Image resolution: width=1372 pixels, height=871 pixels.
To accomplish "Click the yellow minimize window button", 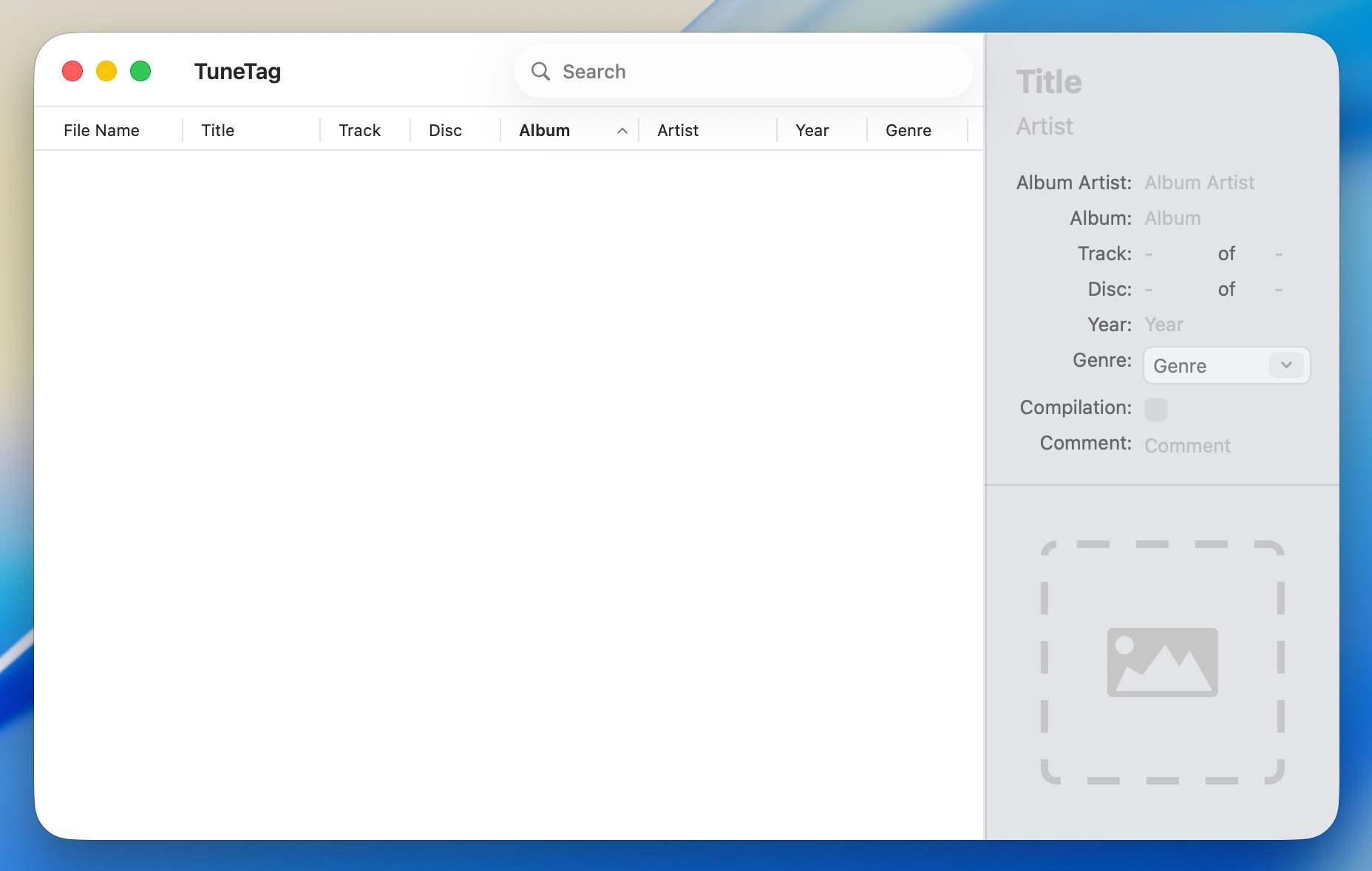I will pyautogui.click(x=106, y=72).
